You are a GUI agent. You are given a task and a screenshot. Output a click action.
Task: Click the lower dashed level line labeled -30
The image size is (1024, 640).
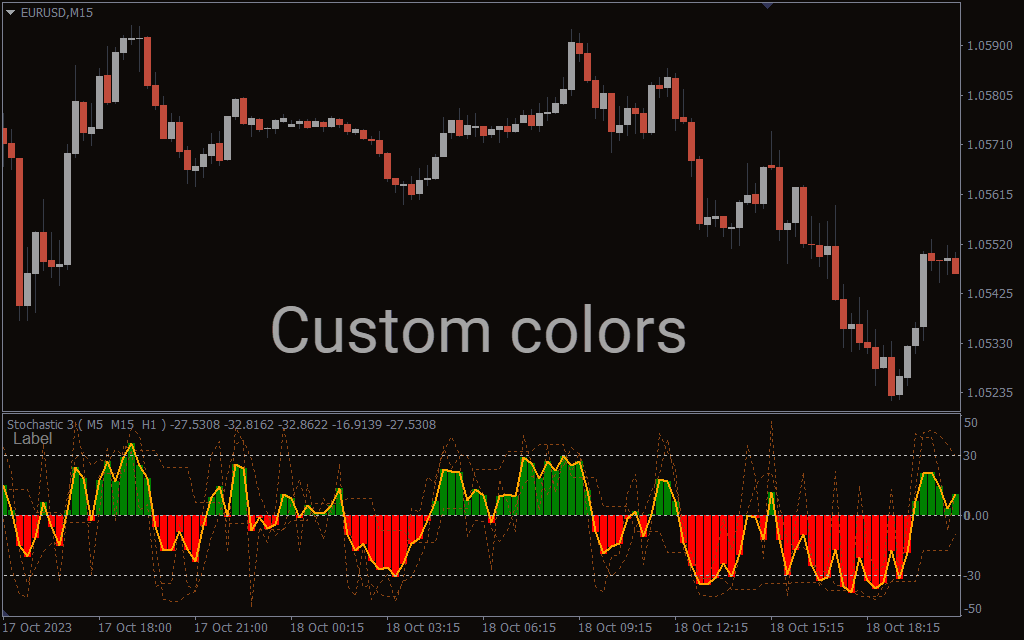(x=500, y=575)
